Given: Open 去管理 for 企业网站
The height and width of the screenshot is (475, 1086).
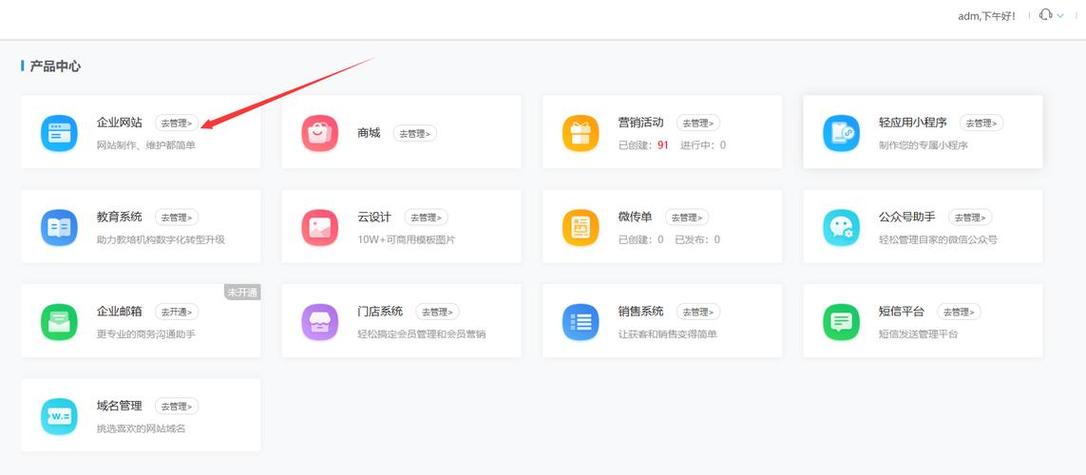Looking at the screenshot, I should pos(177,123).
